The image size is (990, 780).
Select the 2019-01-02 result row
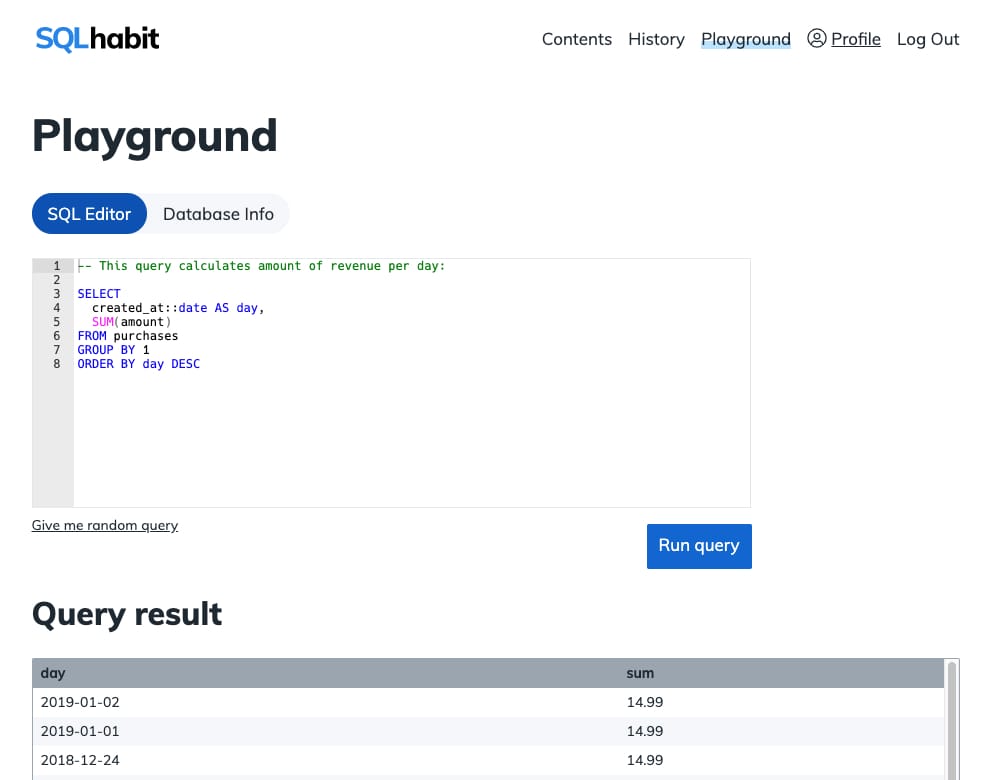click(80, 702)
